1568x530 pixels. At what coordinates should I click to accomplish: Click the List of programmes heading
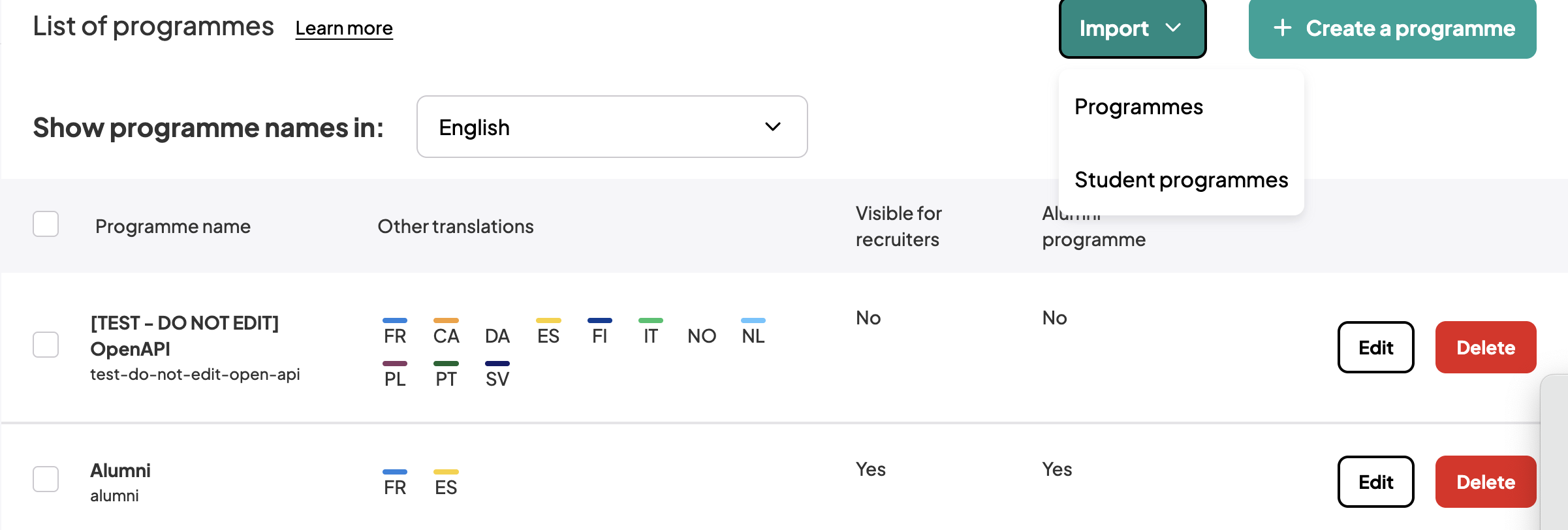tap(153, 26)
